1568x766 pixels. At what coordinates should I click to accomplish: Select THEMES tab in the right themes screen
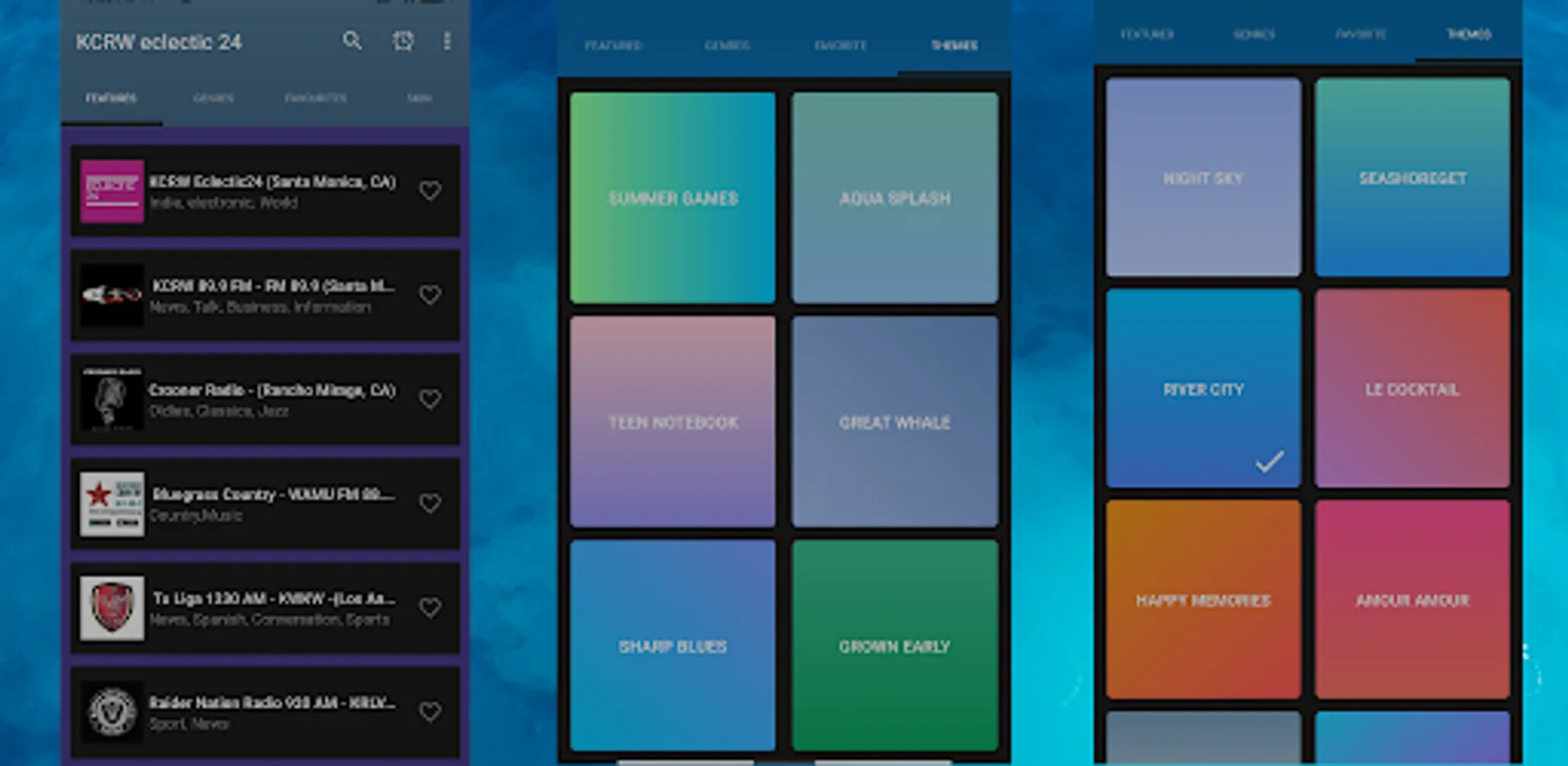1469,34
